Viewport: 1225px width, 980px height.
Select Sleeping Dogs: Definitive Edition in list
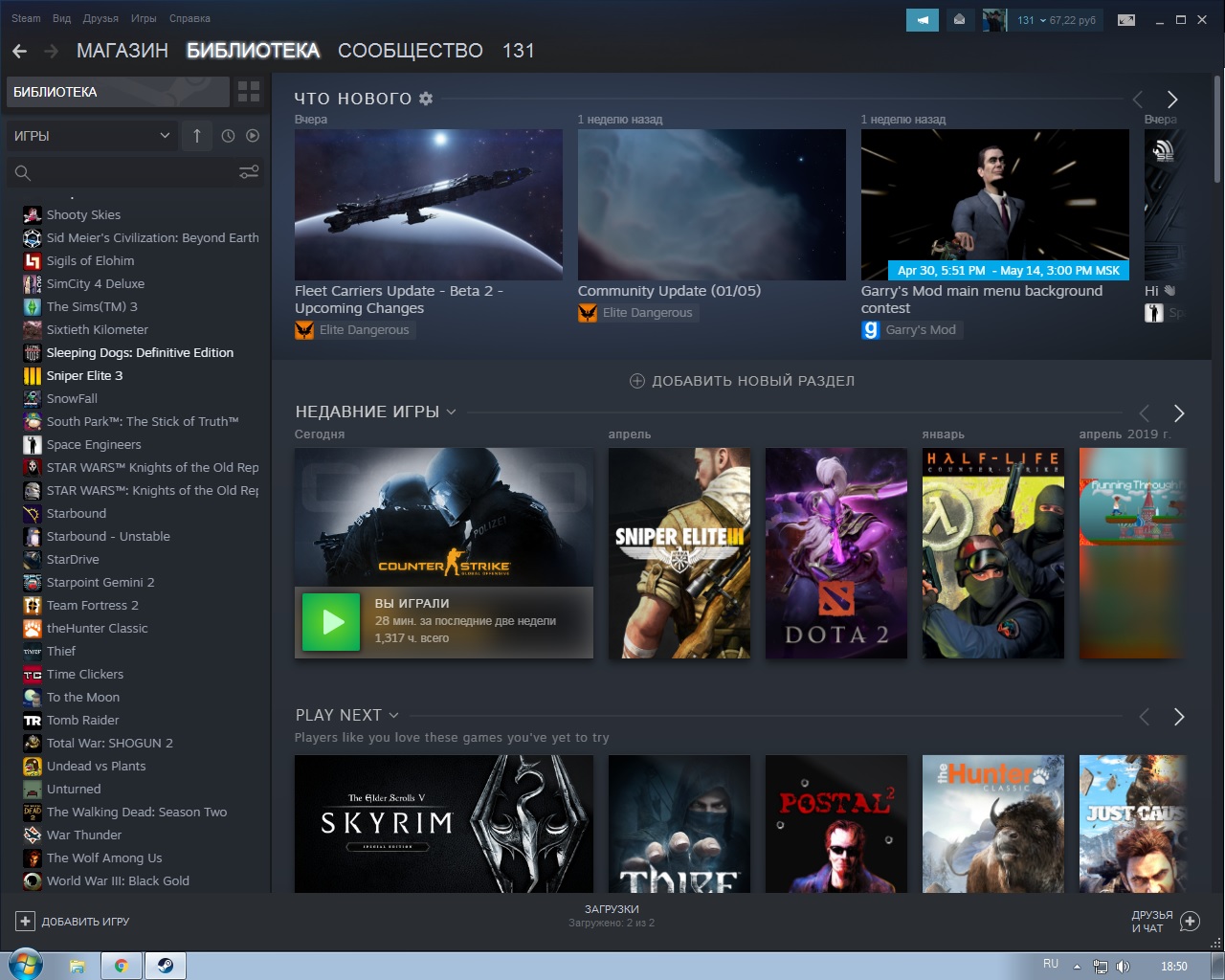pyautogui.click(x=140, y=352)
